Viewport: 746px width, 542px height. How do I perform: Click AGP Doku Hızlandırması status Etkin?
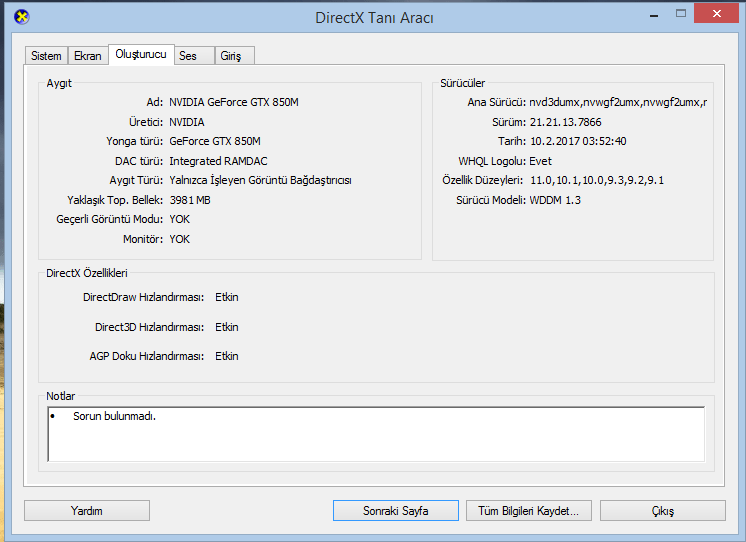(226, 356)
